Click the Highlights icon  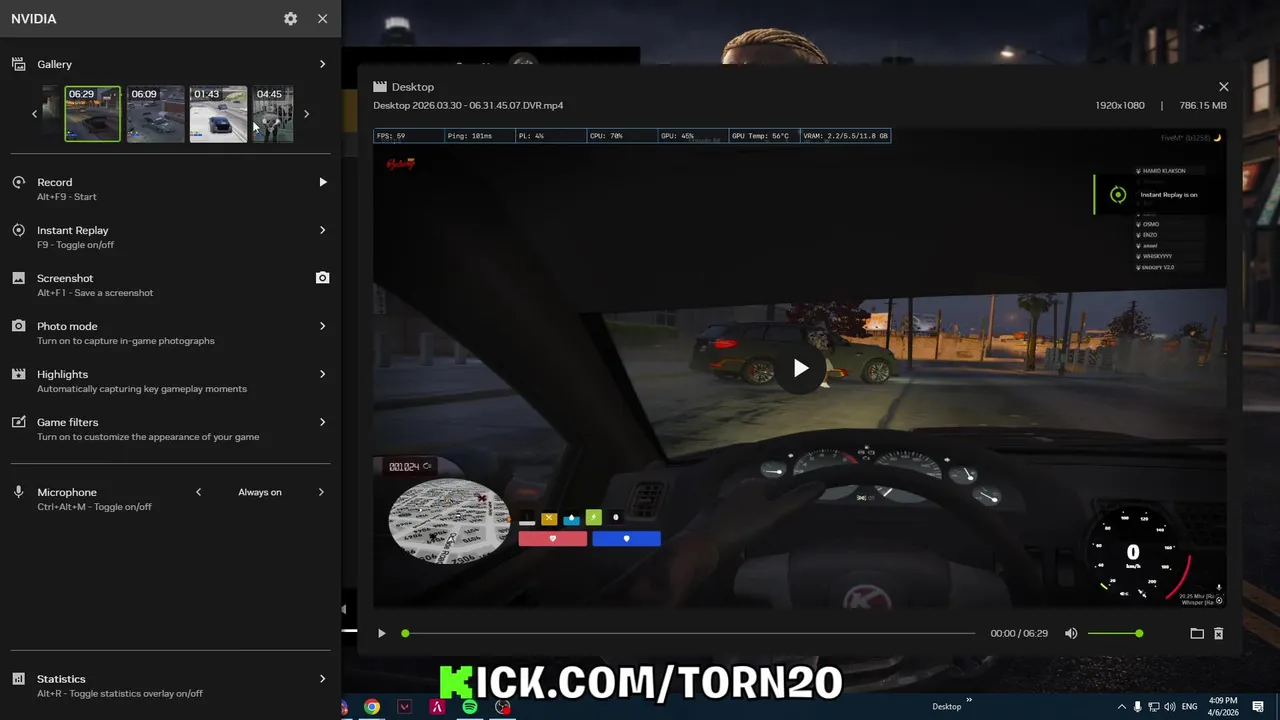coord(18,374)
